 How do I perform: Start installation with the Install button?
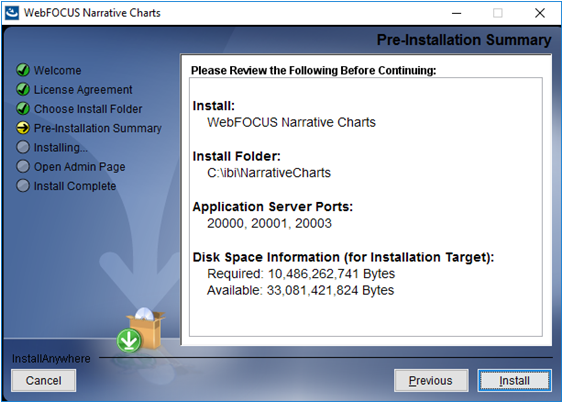(514, 380)
